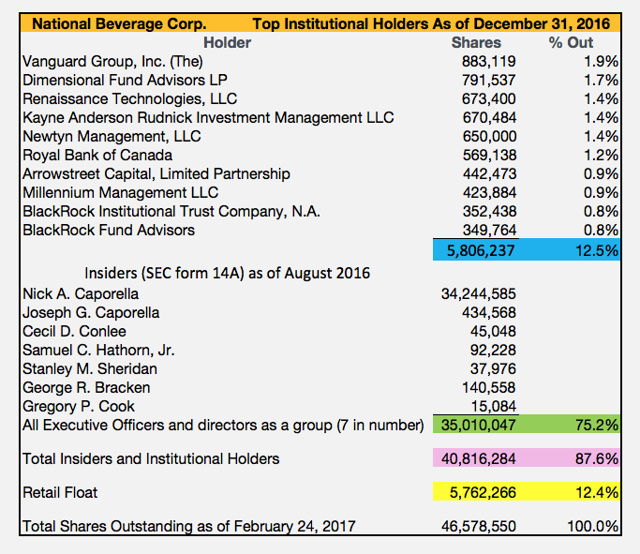Click the green 35,010,047 cell
The height and width of the screenshot is (554, 640).
pyautogui.click(x=476, y=425)
